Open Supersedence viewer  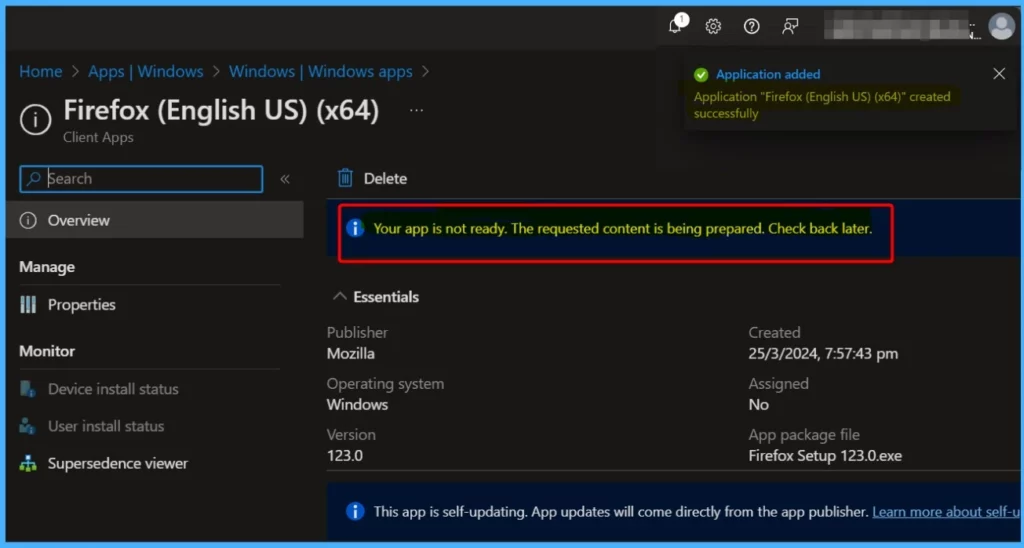point(118,464)
